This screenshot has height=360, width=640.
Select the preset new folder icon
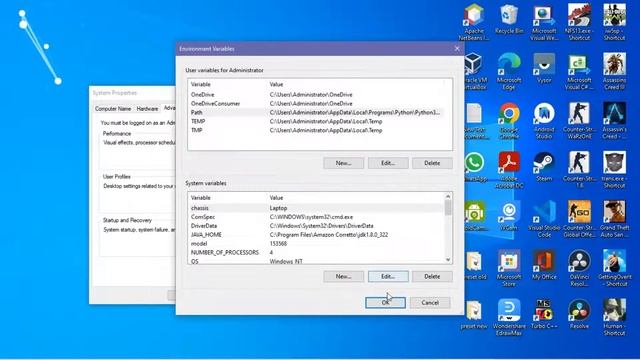click(474, 314)
